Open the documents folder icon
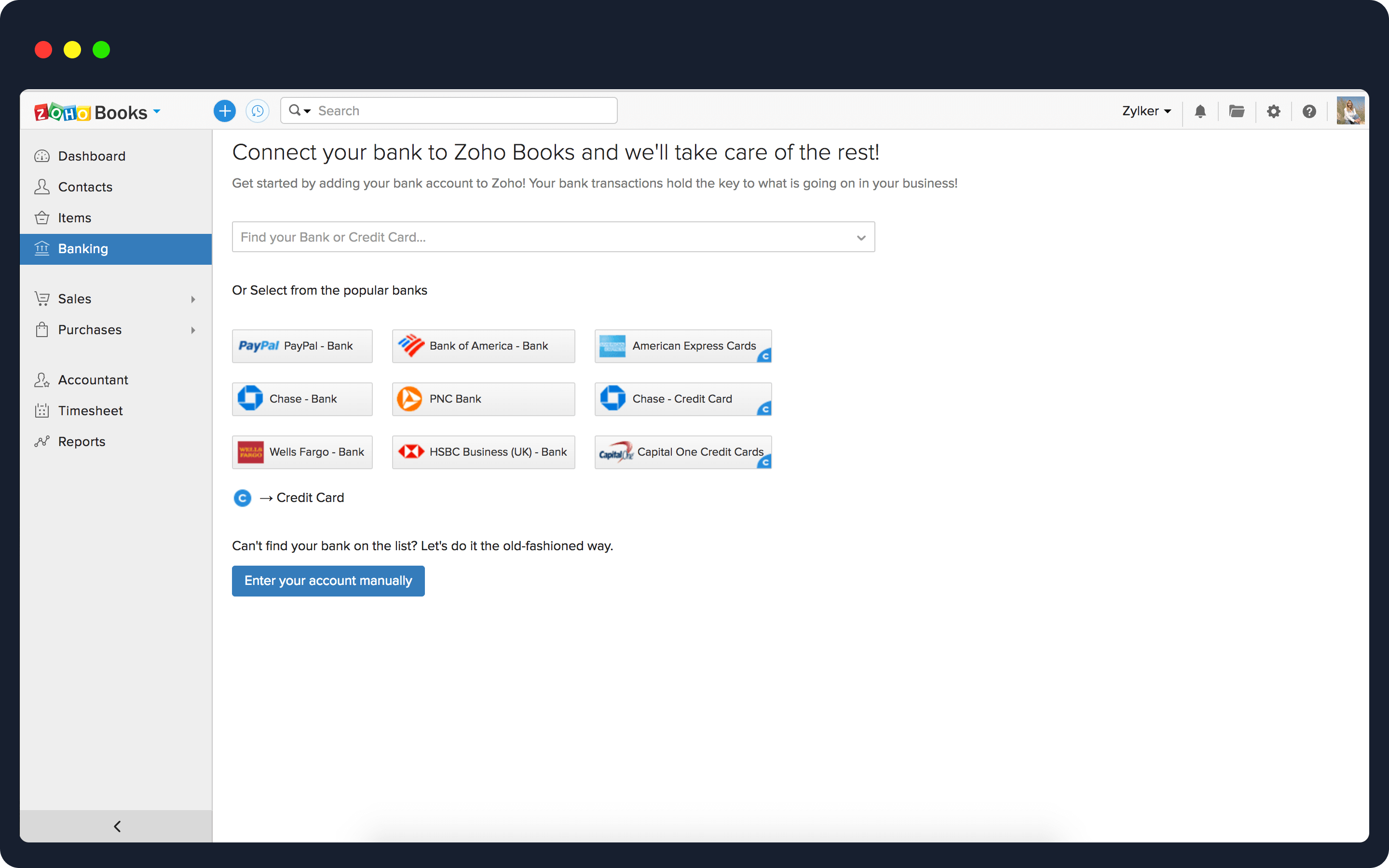The width and height of the screenshot is (1389, 868). (1236, 111)
